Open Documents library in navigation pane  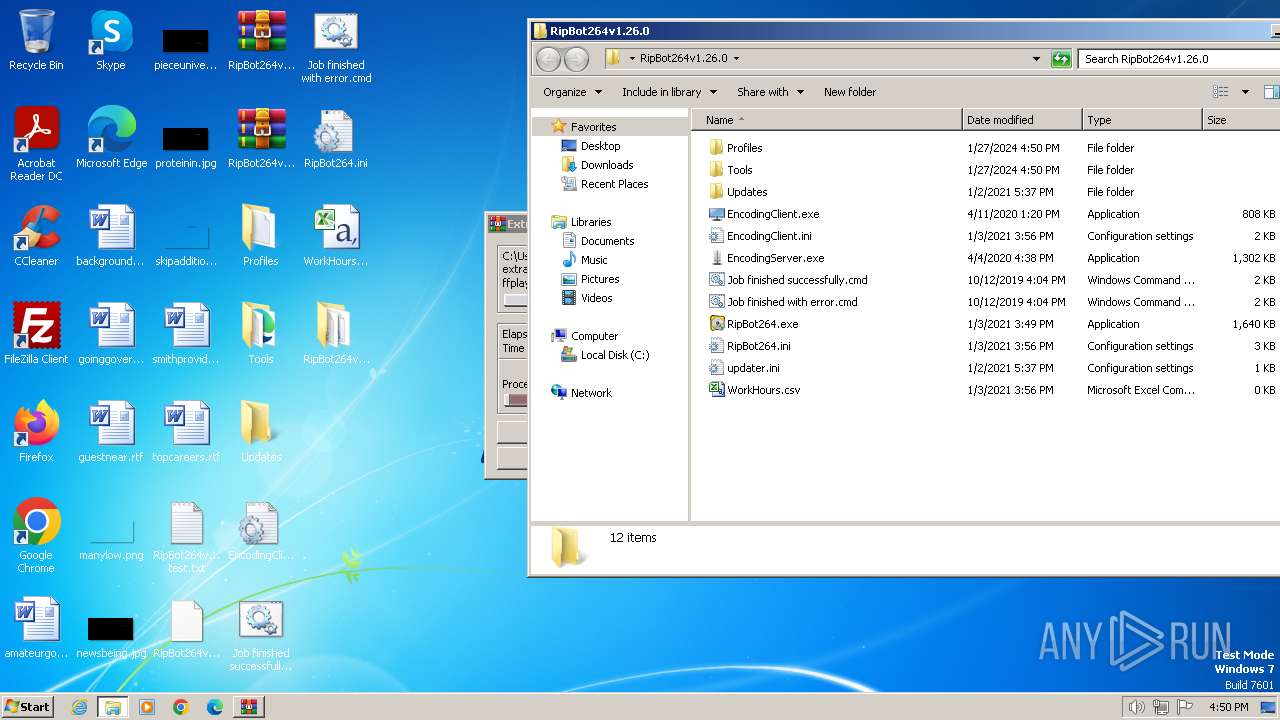tap(607, 241)
